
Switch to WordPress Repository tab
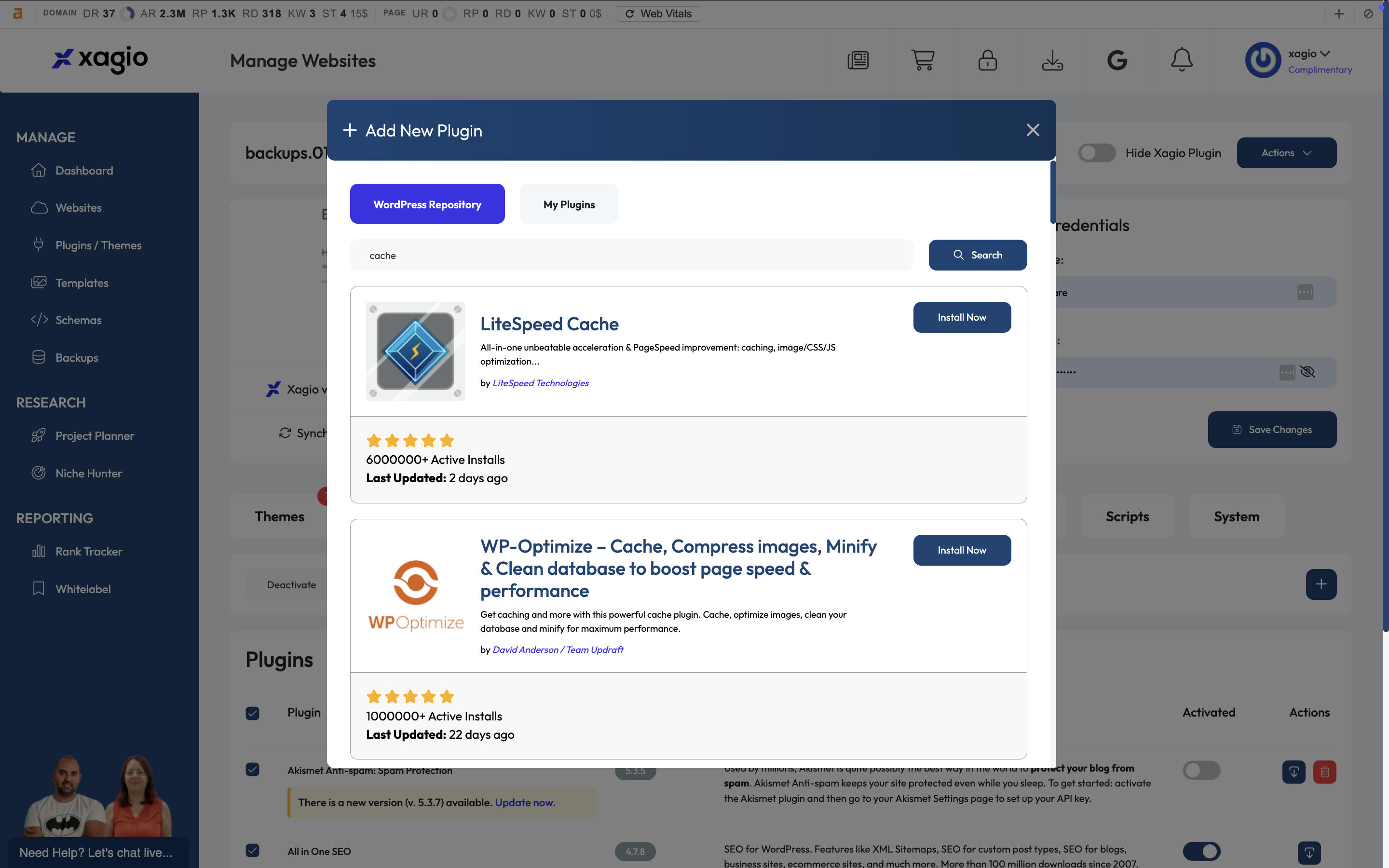(x=427, y=204)
